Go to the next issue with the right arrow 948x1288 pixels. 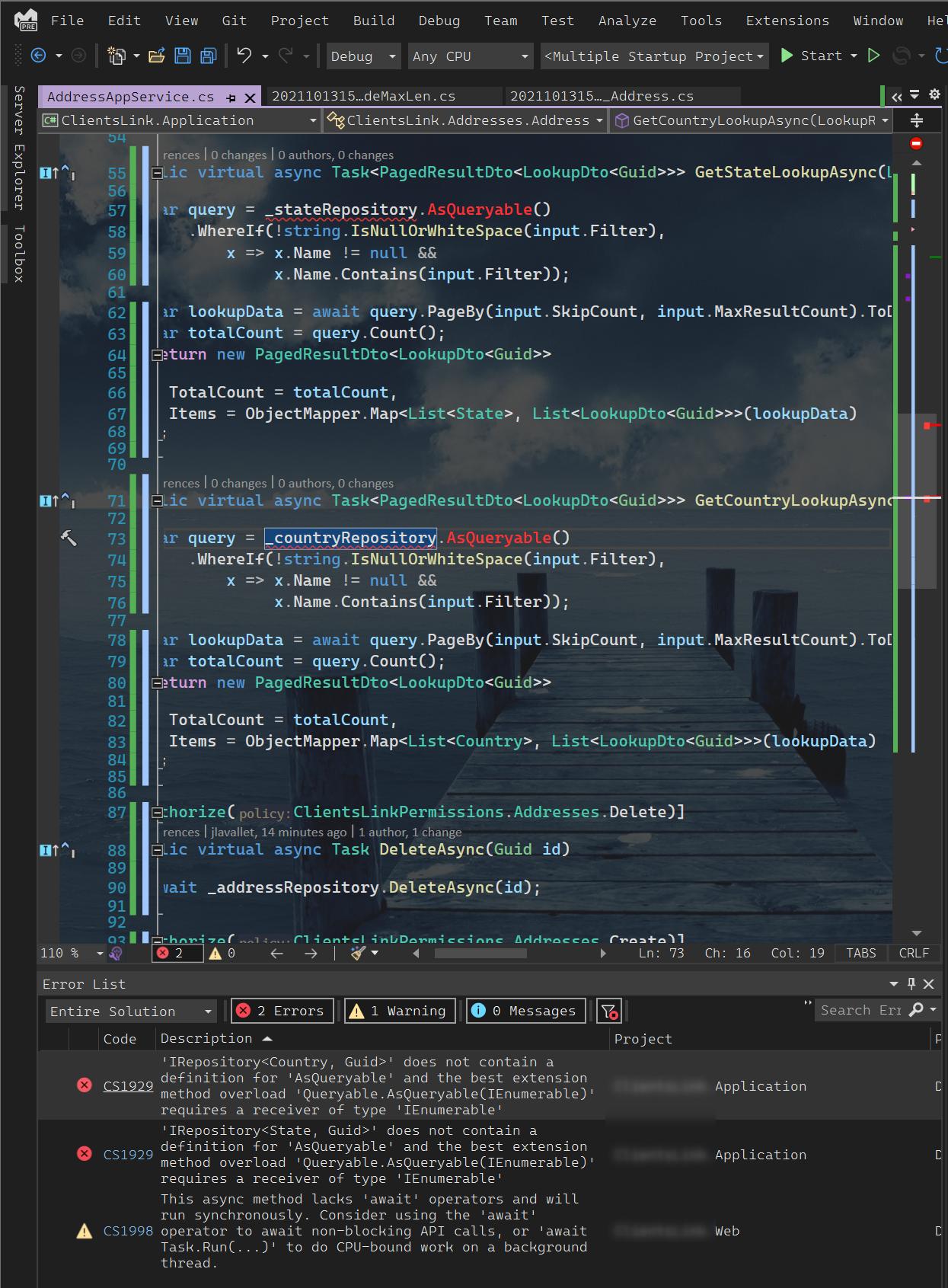(311, 953)
